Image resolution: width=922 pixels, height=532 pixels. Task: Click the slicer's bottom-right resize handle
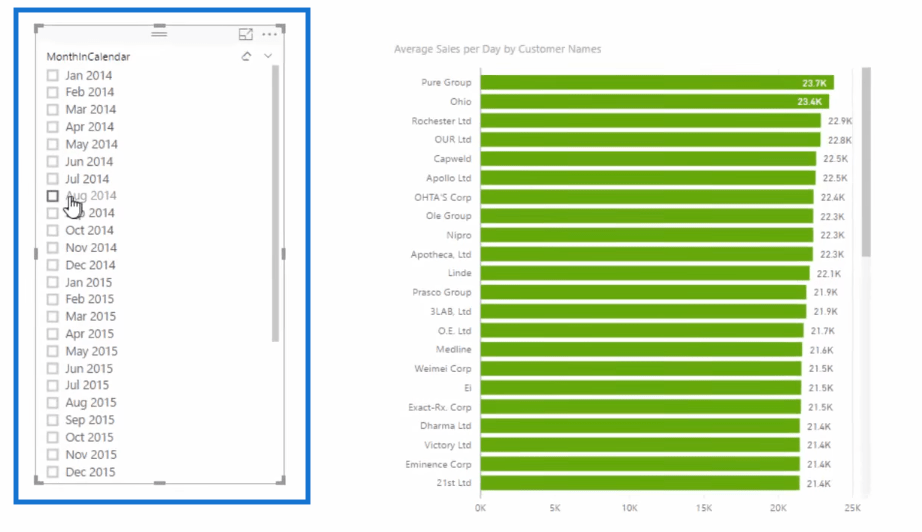[282, 481]
